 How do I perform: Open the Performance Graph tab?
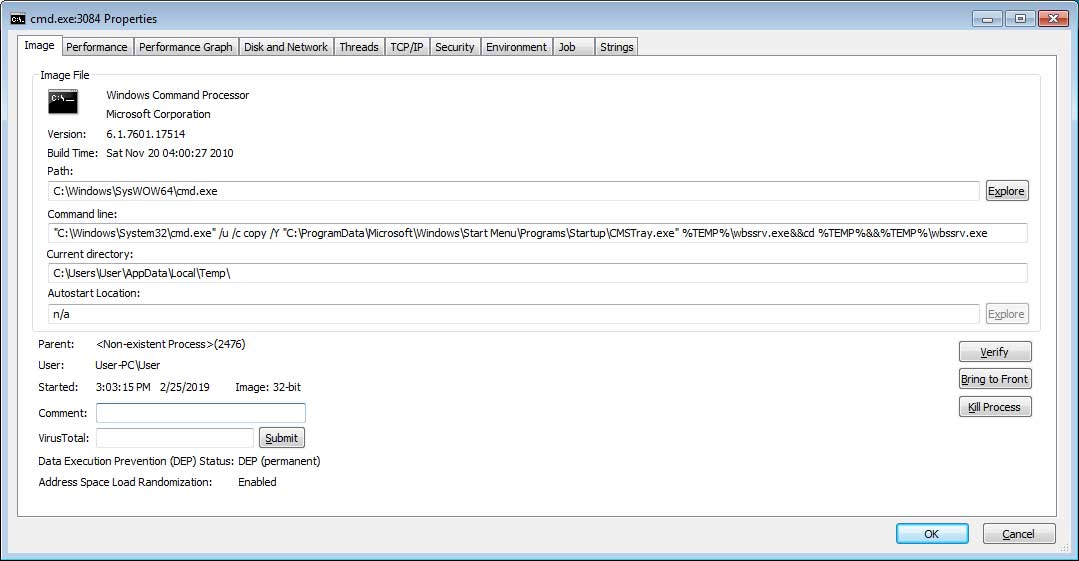[x=186, y=47]
